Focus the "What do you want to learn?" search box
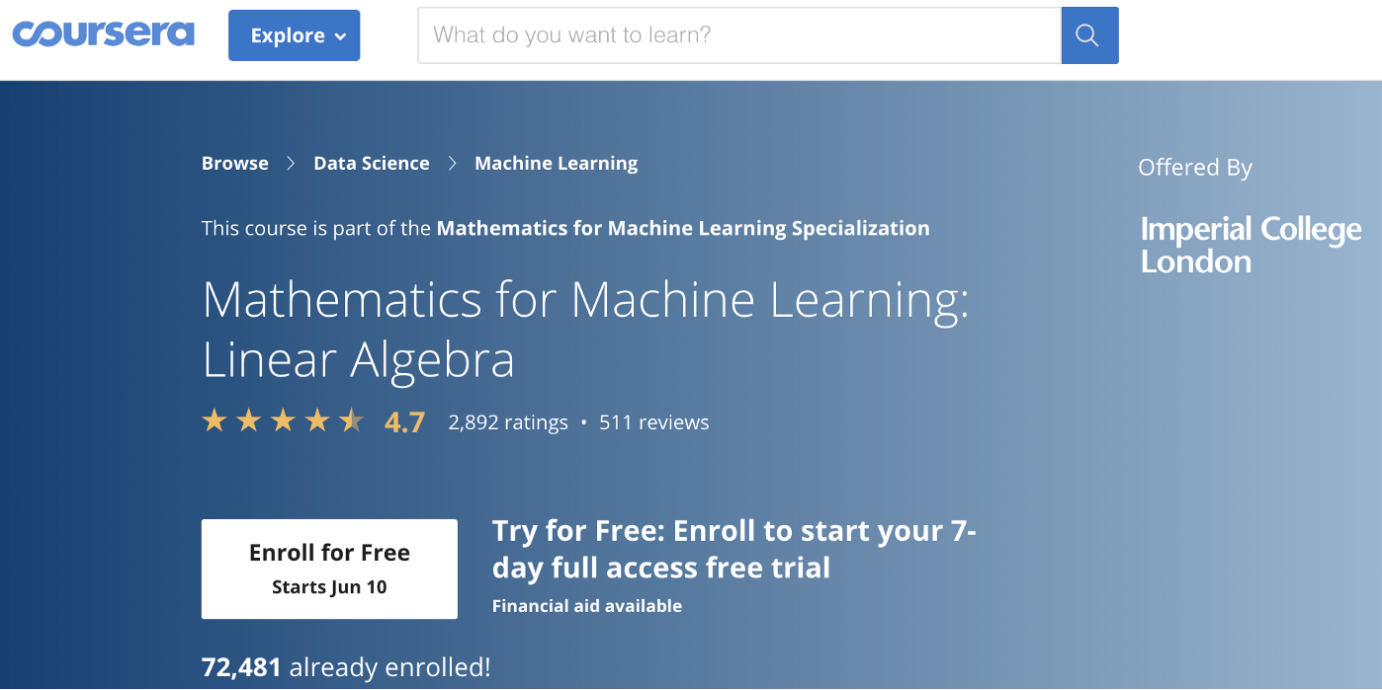Image resolution: width=1382 pixels, height=690 pixels. 738,36
